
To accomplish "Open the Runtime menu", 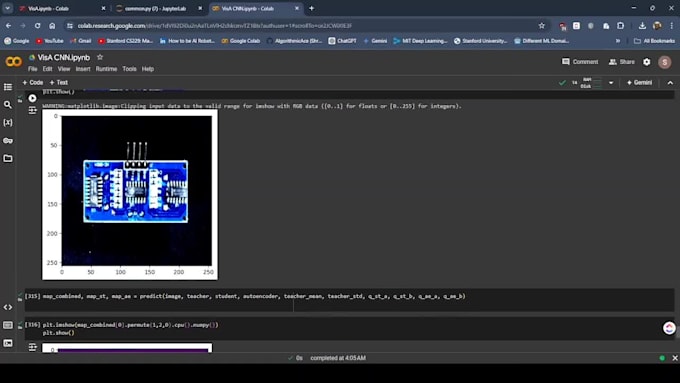I will tap(106, 69).
